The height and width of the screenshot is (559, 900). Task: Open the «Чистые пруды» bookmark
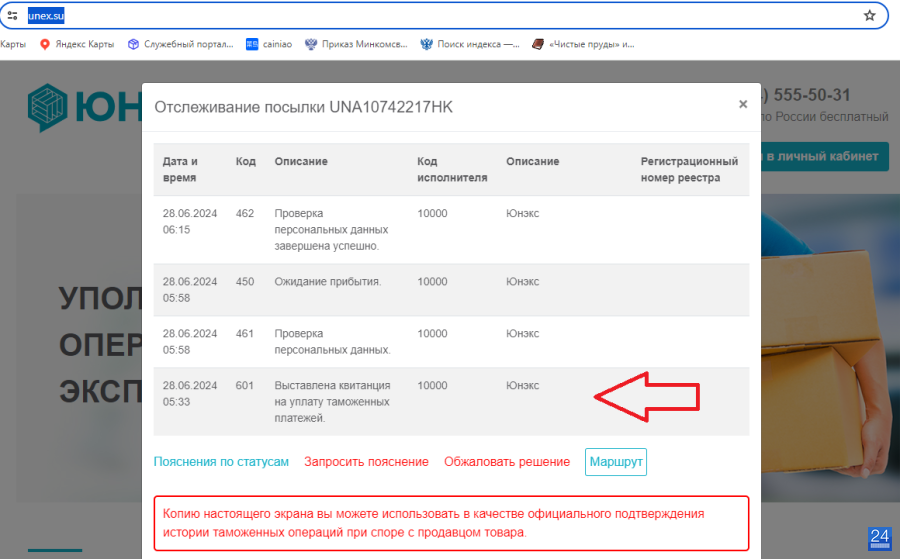(x=583, y=44)
